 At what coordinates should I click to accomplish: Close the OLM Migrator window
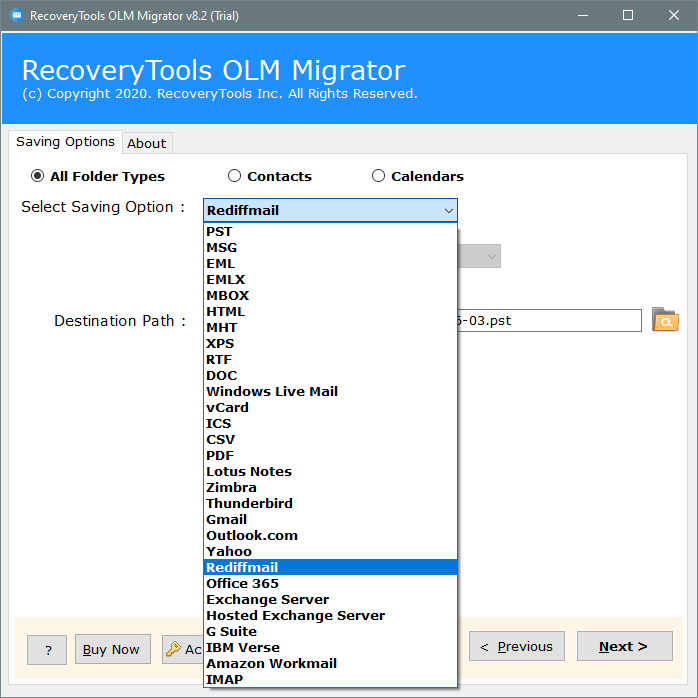tap(674, 16)
